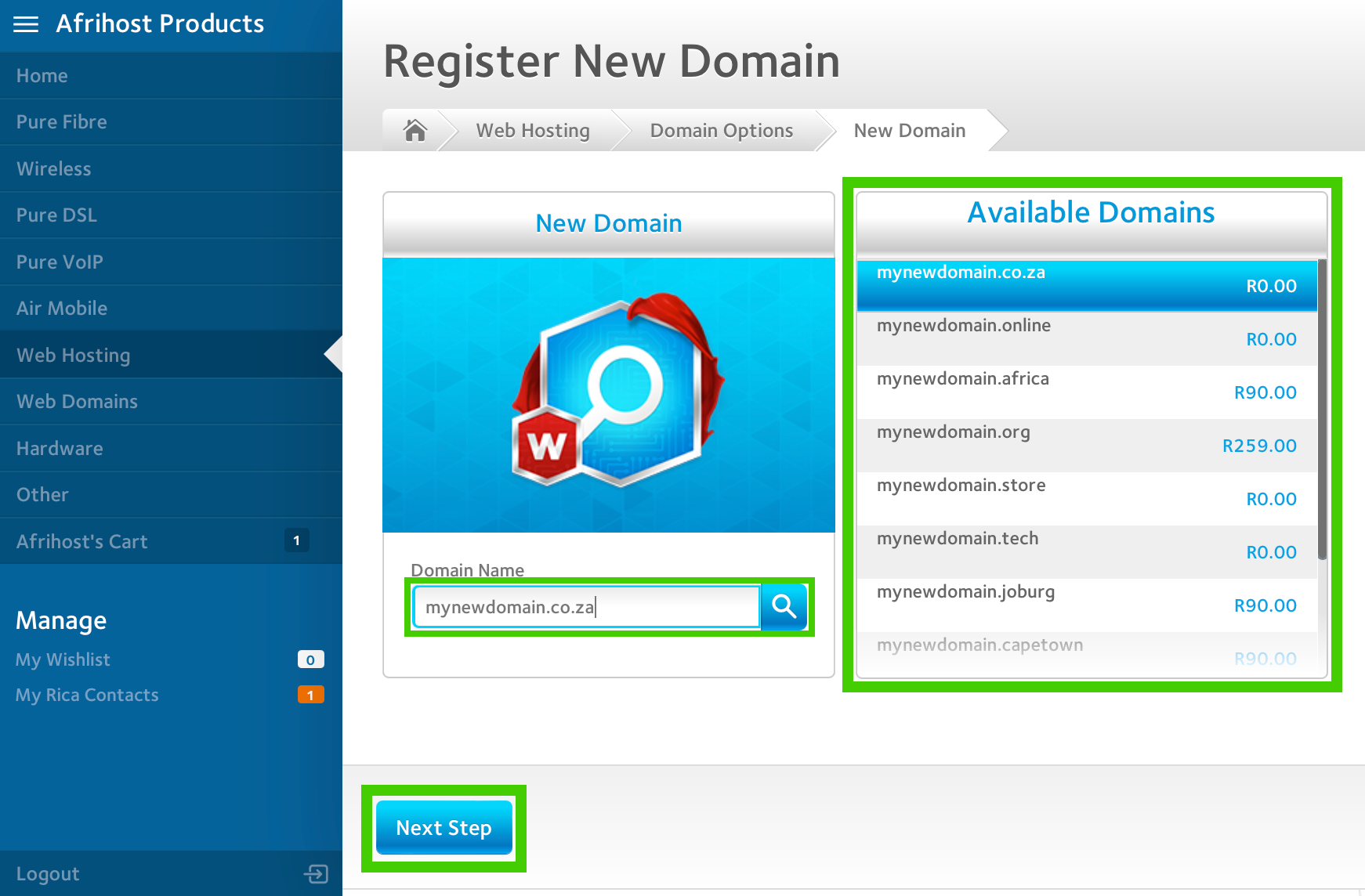The width and height of the screenshot is (1365, 896).
Task: Open Web Hosting breadcrumb
Action: (x=533, y=131)
